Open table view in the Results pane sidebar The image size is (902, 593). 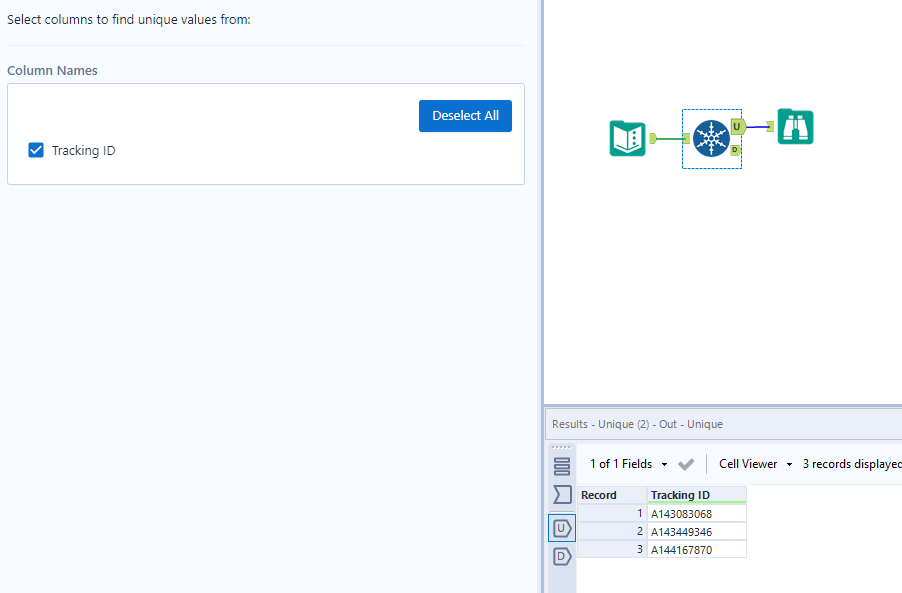(x=562, y=466)
